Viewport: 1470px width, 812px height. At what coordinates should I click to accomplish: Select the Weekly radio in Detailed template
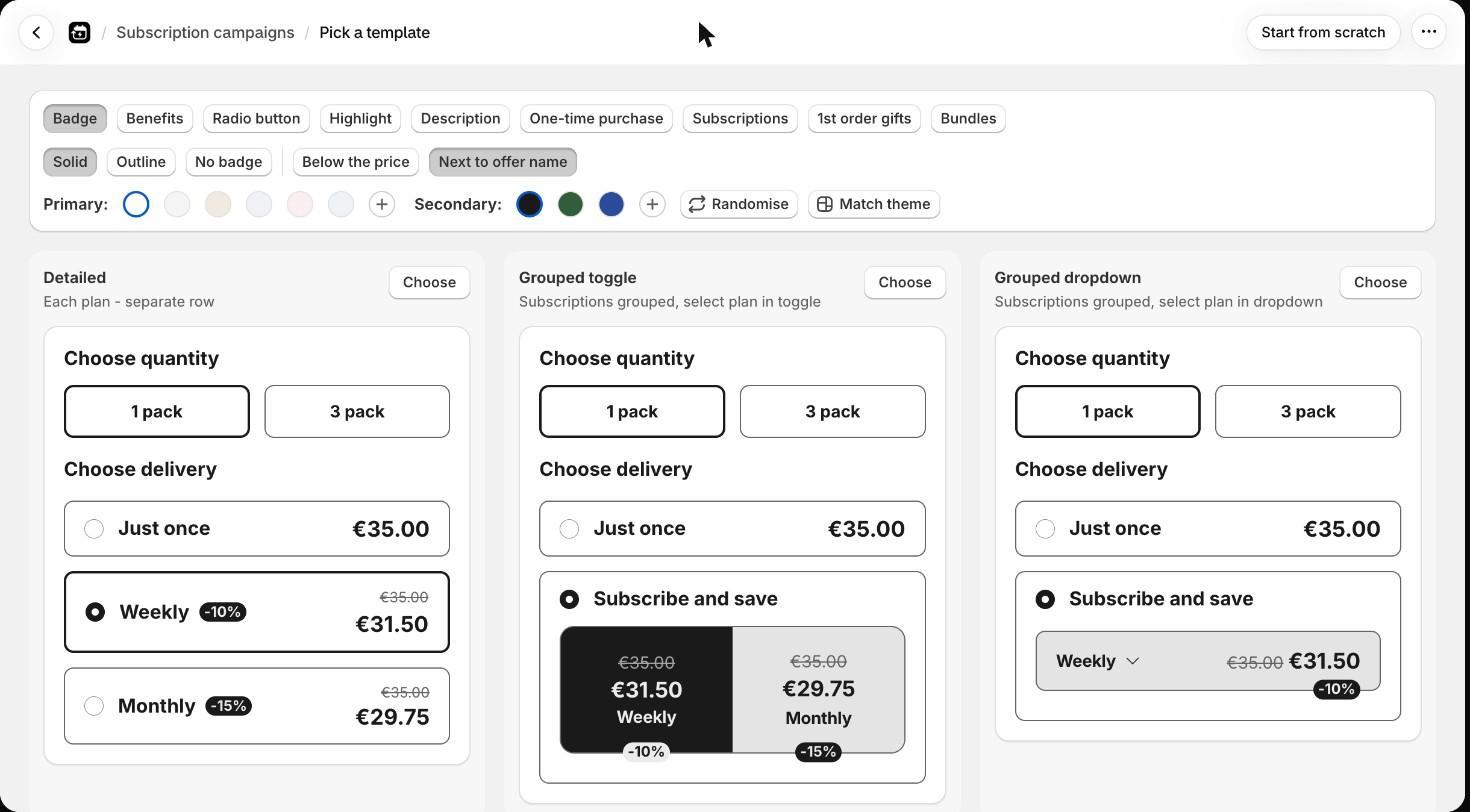[x=95, y=612]
